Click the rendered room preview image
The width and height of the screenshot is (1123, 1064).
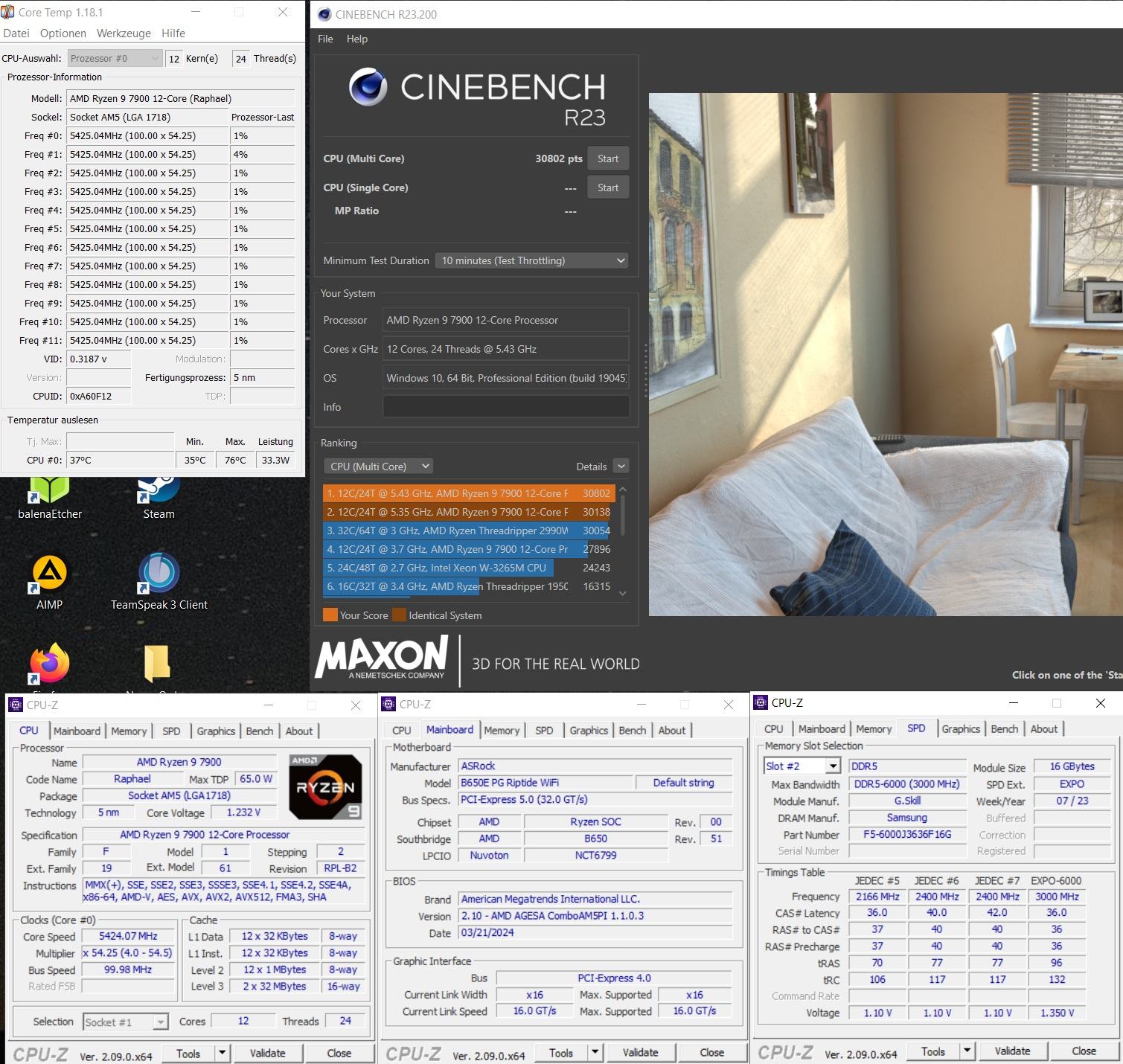point(886,354)
